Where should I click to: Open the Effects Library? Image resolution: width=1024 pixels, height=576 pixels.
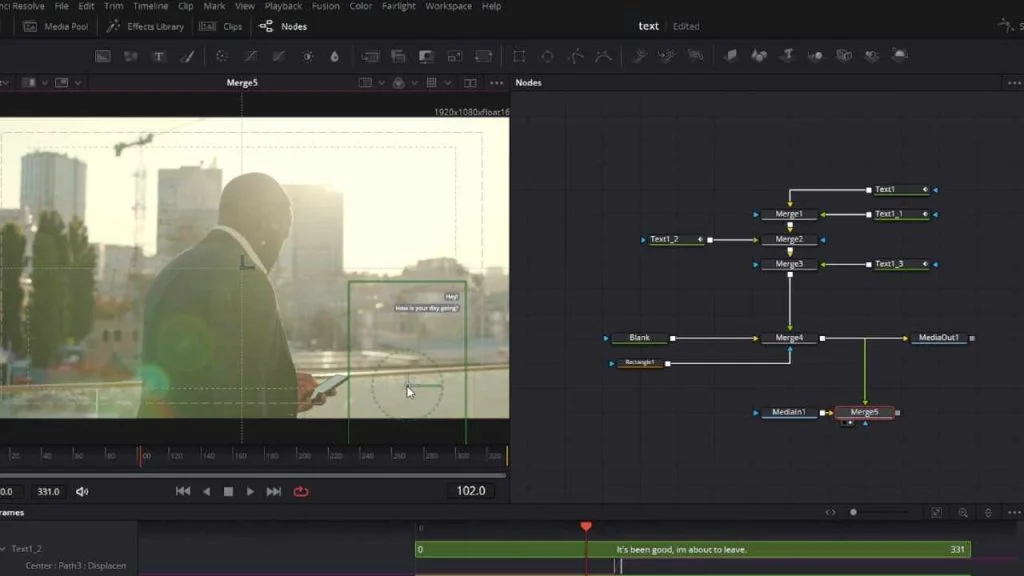pyautogui.click(x=148, y=26)
